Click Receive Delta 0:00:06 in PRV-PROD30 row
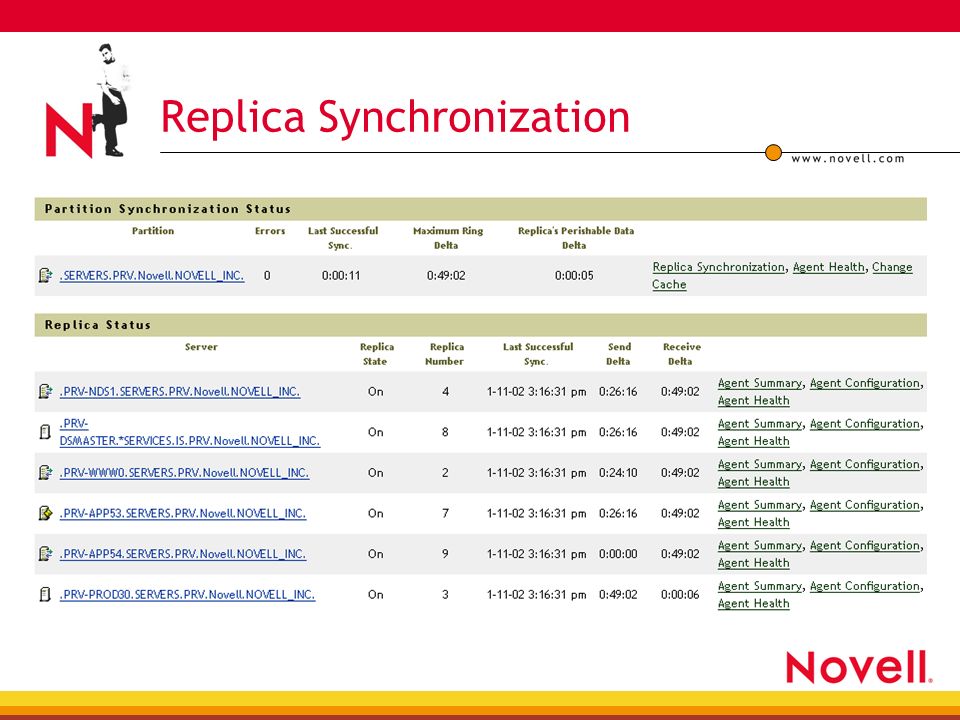This screenshot has width=960, height=720. point(680,594)
